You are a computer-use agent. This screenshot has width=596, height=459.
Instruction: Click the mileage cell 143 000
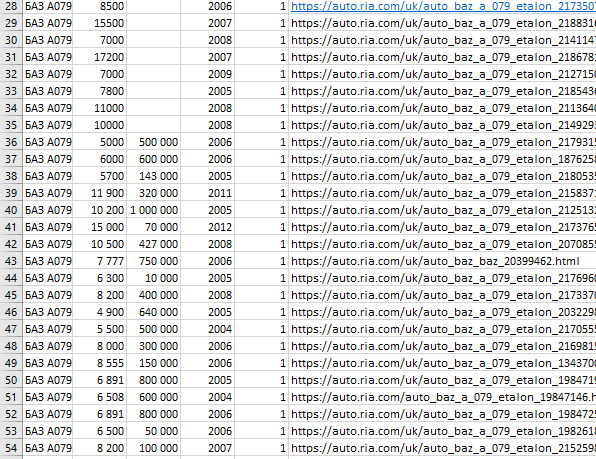coord(154,176)
